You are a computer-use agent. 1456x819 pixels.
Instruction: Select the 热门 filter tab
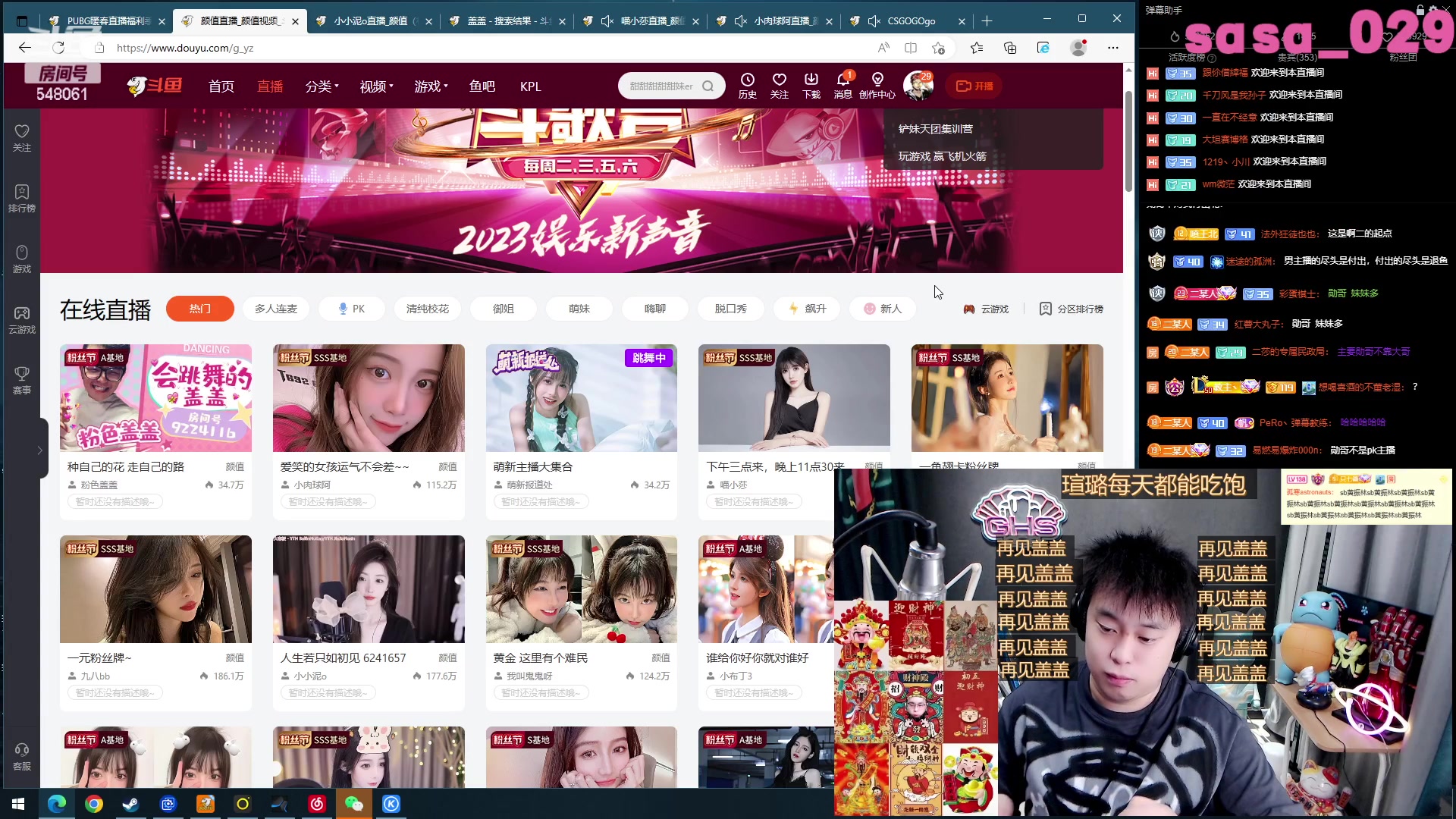(200, 309)
